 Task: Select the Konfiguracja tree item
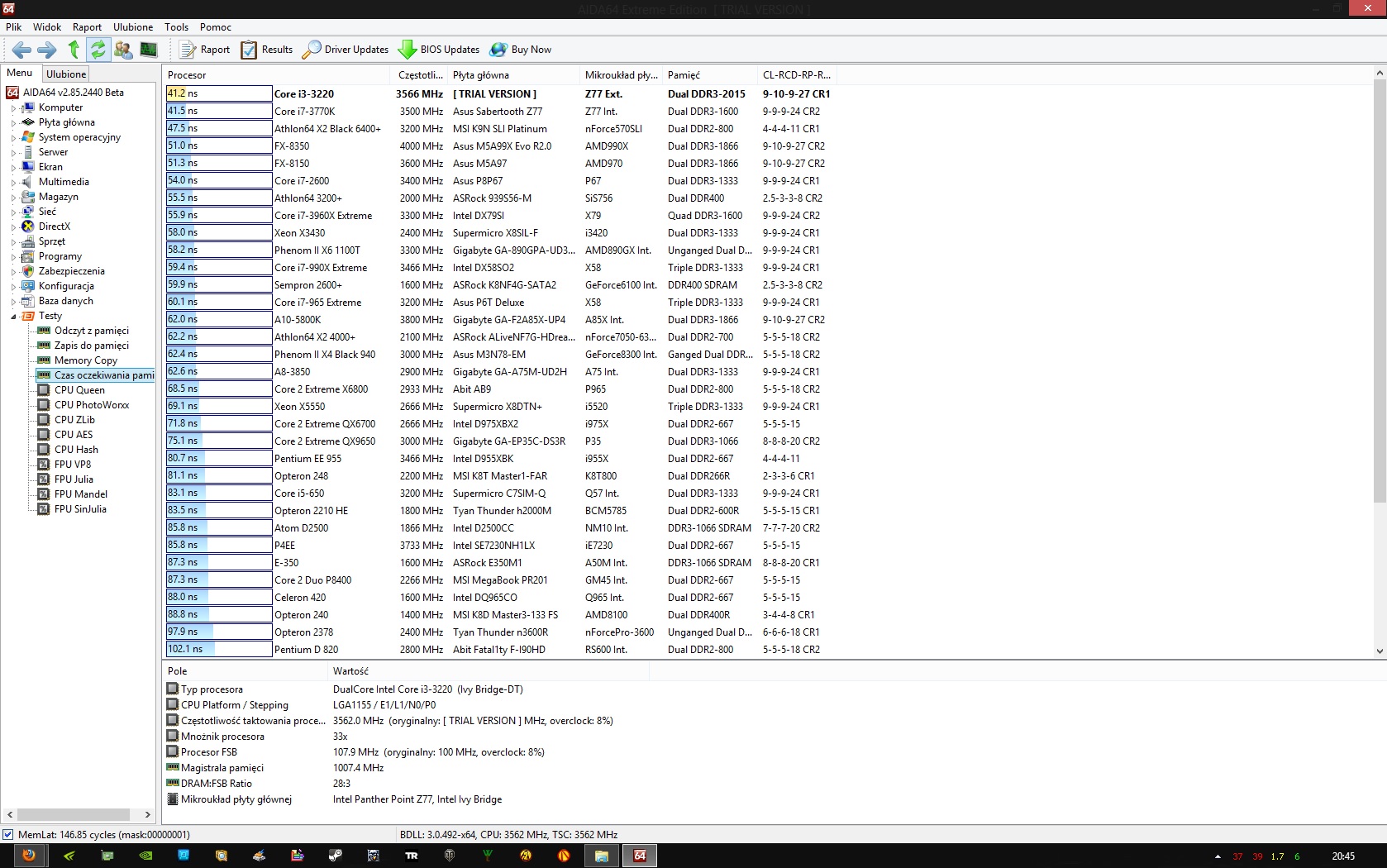66,286
